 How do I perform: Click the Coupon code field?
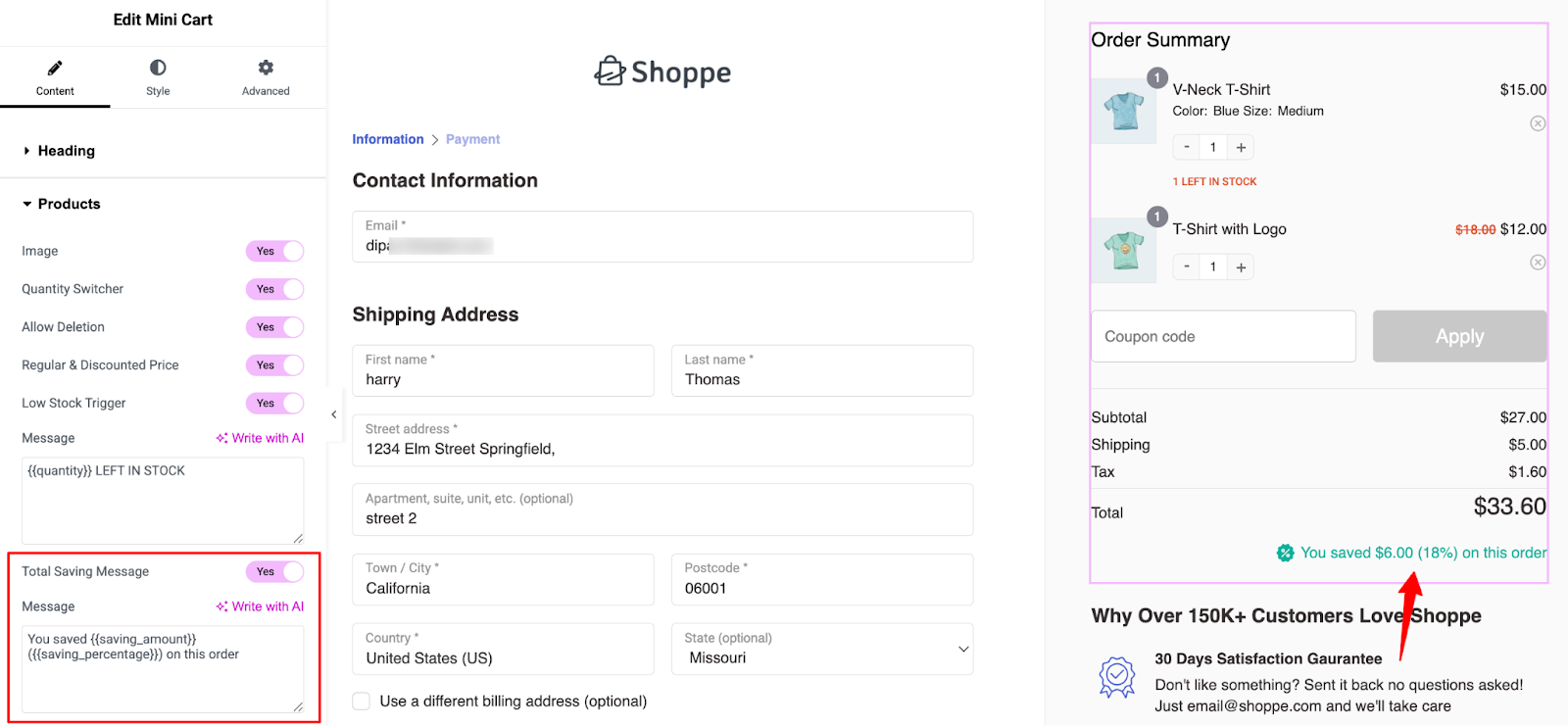point(1223,336)
